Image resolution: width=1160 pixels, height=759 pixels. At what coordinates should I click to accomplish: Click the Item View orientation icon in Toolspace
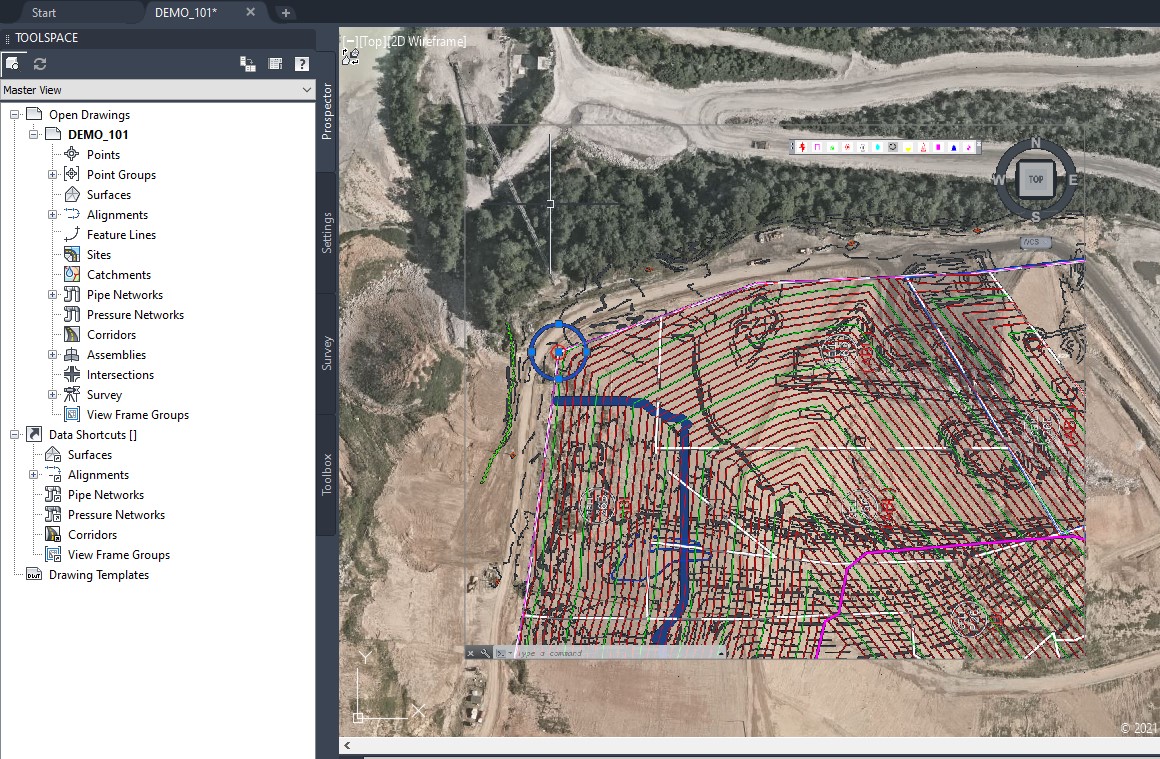pyautogui.click(x=247, y=63)
